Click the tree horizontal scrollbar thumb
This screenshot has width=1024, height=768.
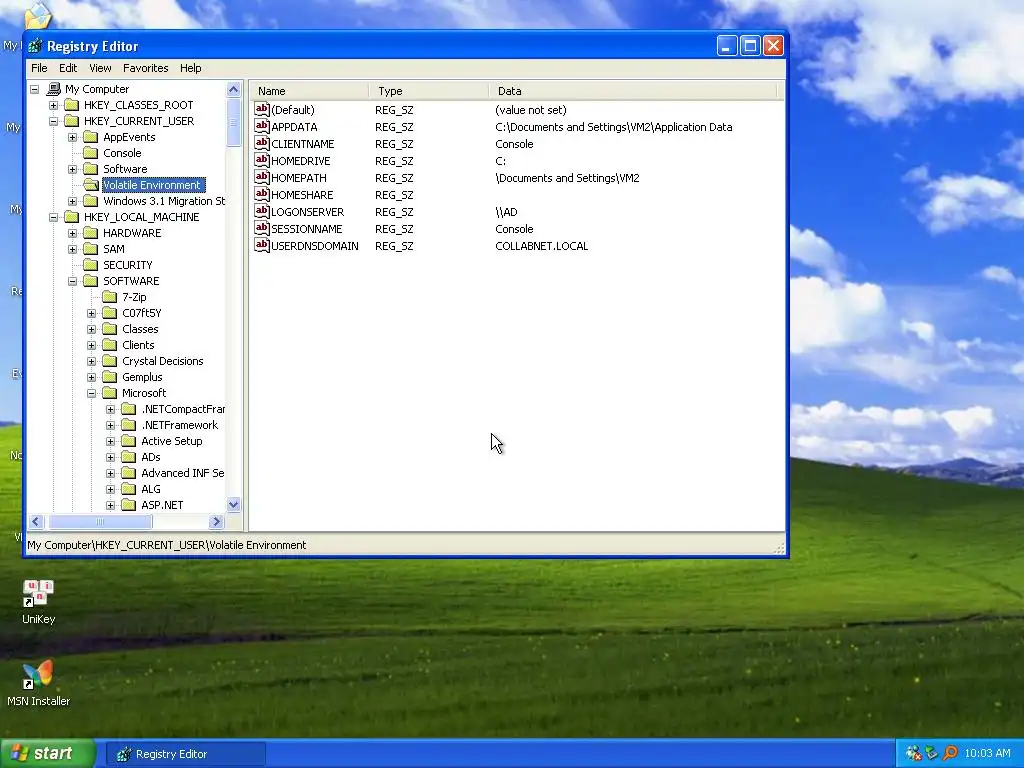point(101,521)
